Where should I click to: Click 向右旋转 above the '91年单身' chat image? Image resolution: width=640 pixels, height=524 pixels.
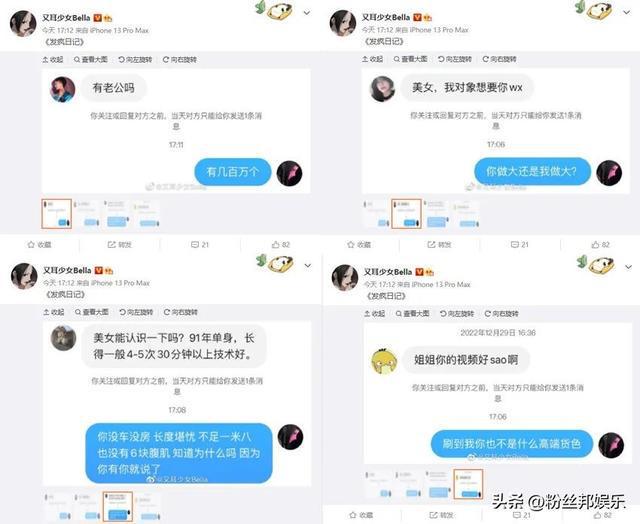click(x=180, y=312)
